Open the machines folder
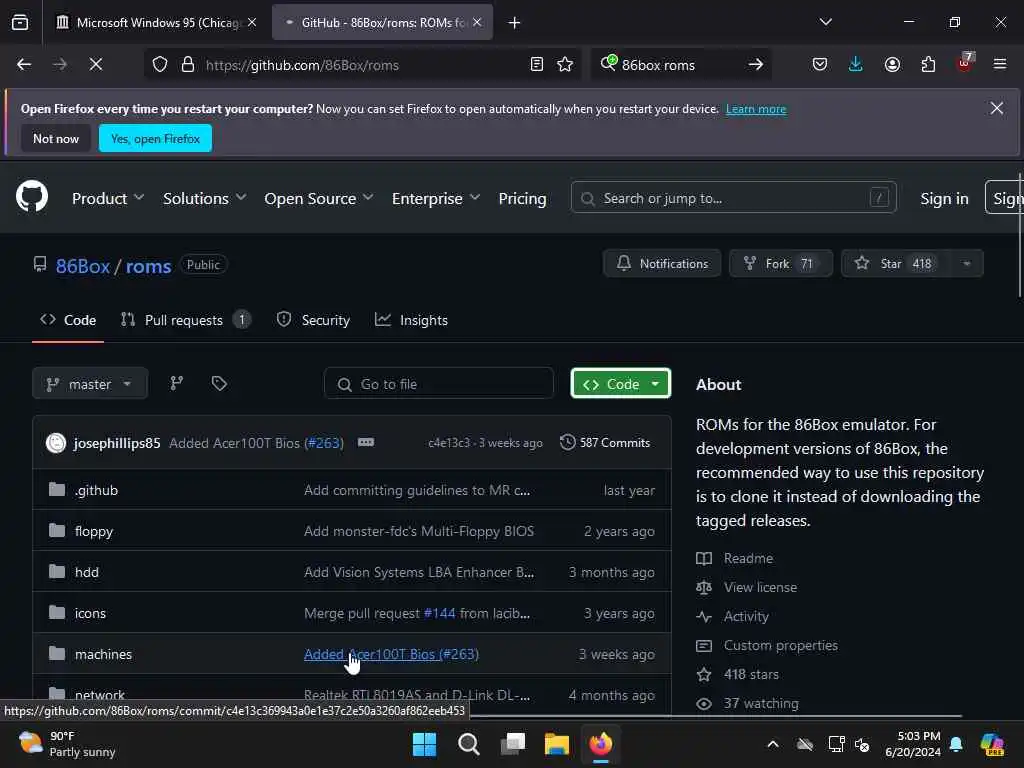This screenshot has width=1024, height=768. (103, 654)
